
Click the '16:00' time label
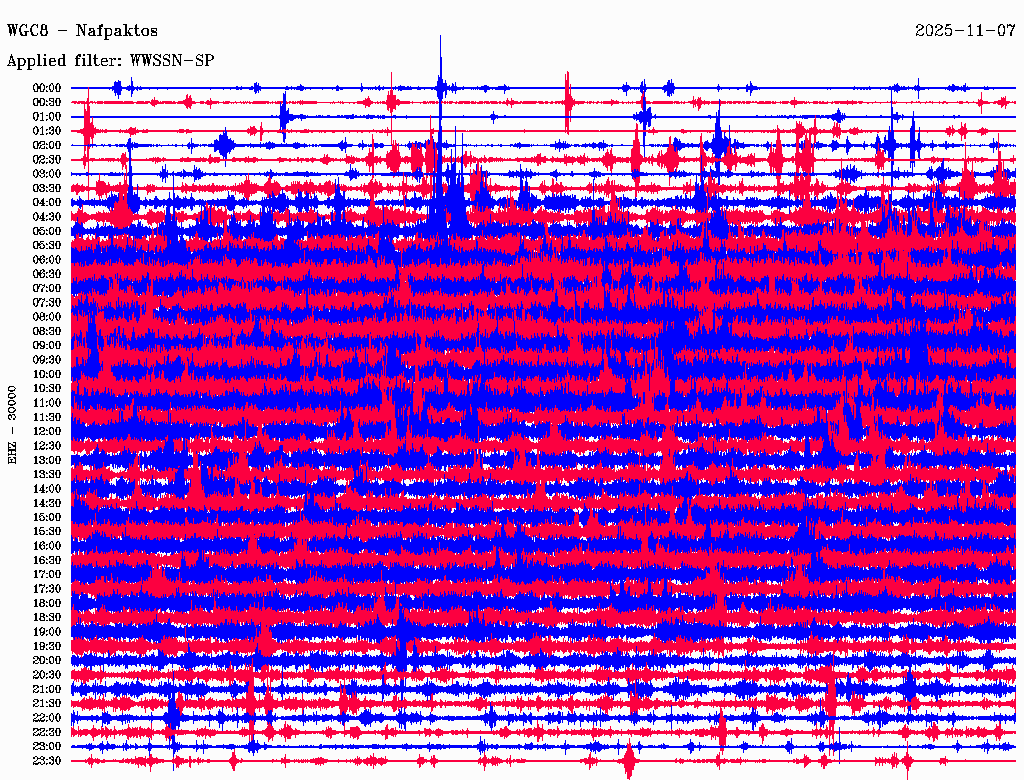tap(47, 546)
